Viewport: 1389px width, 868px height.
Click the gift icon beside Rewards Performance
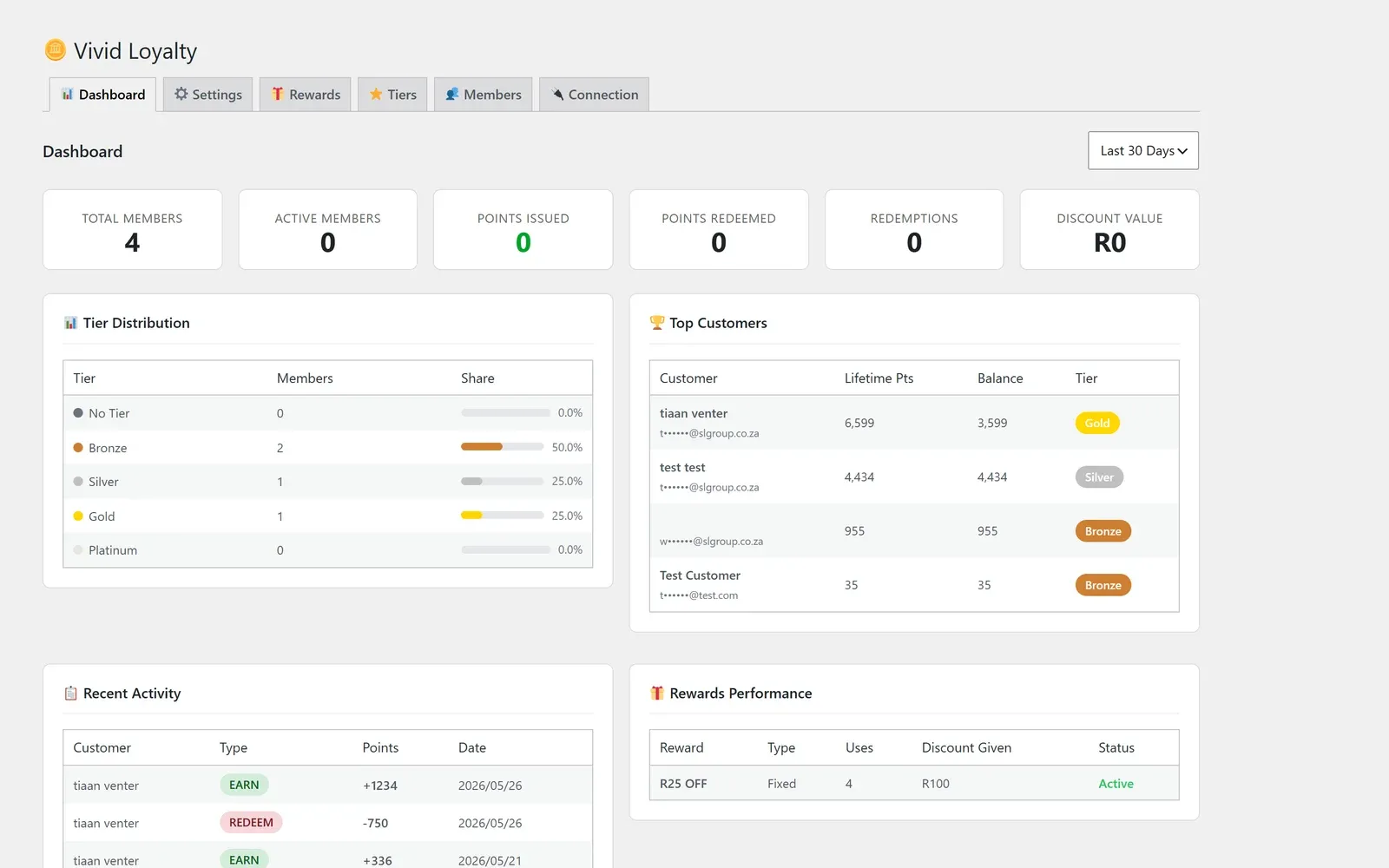point(657,694)
